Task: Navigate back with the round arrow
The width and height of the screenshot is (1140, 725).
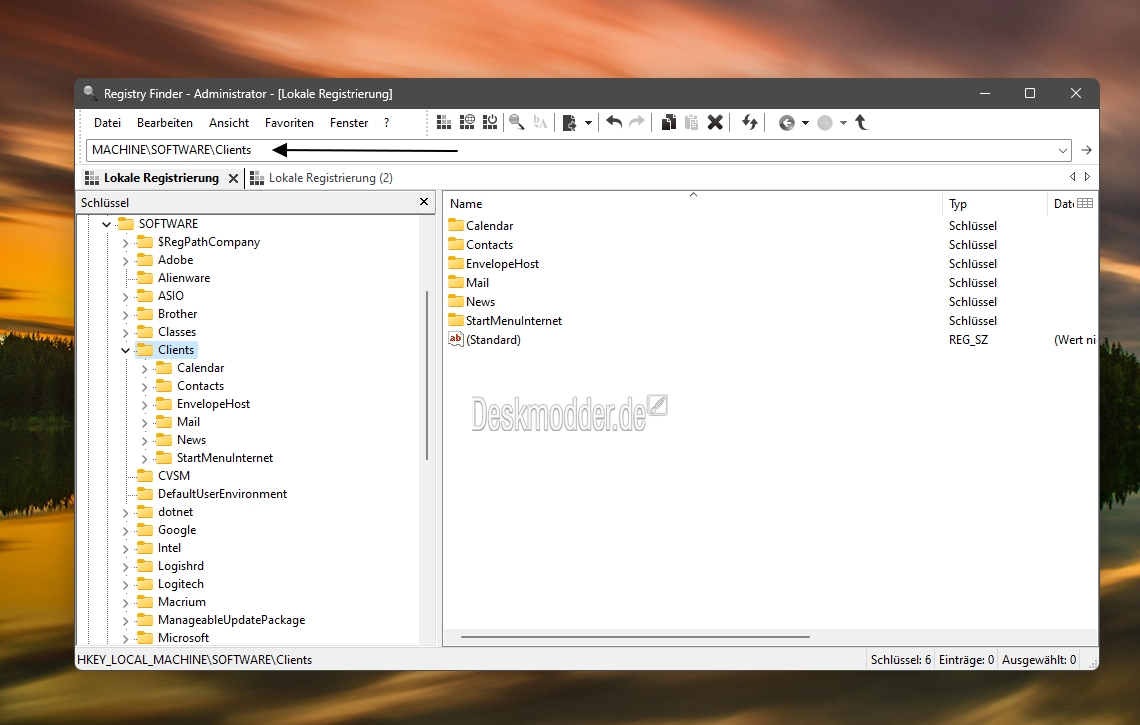Action: click(787, 123)
